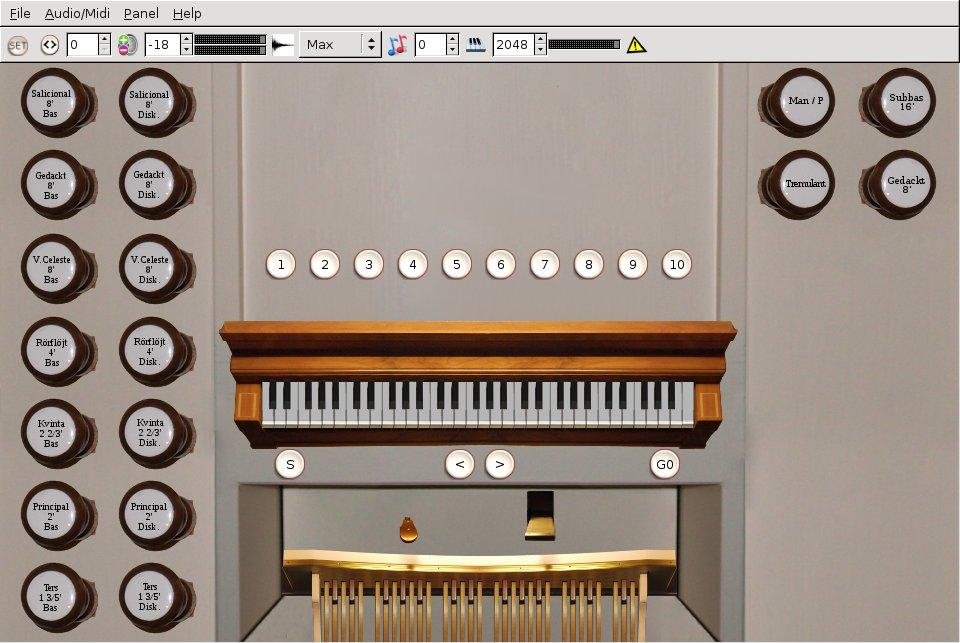
Task: Click the previous combination < piston
Action: [460, 465]
